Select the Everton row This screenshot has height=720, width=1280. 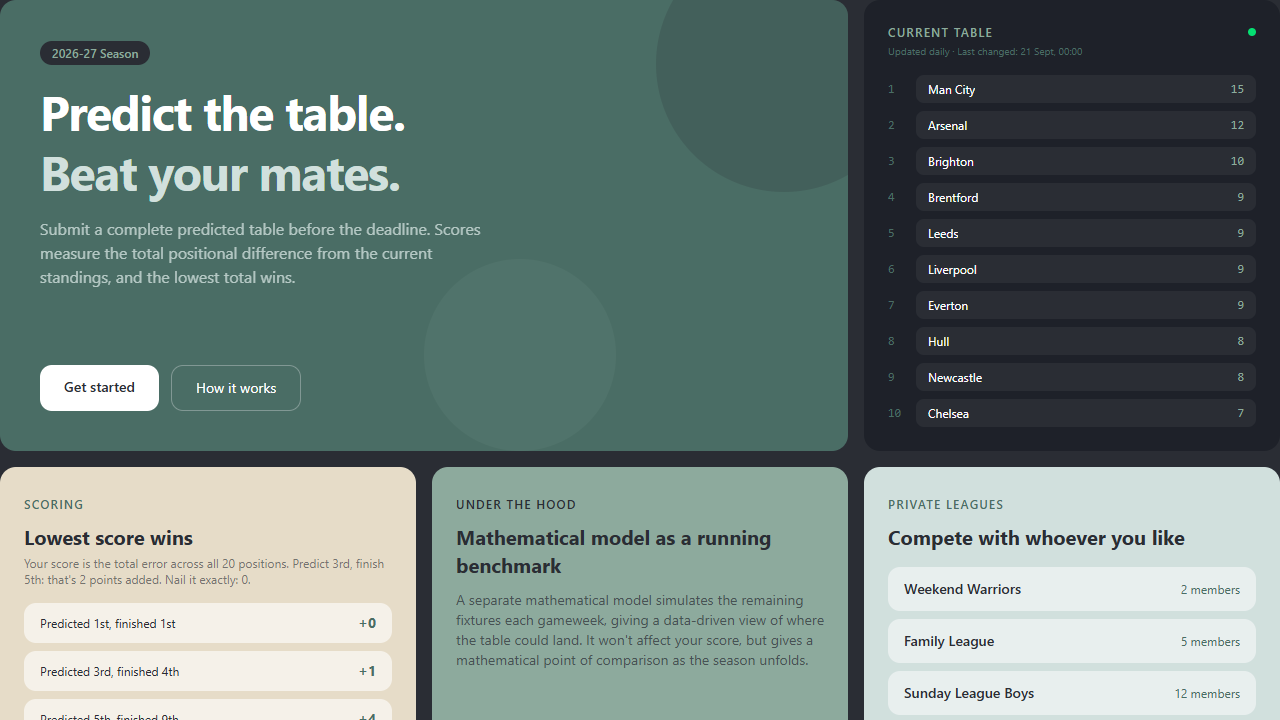pyautogui.click(x=1085, y=305)
